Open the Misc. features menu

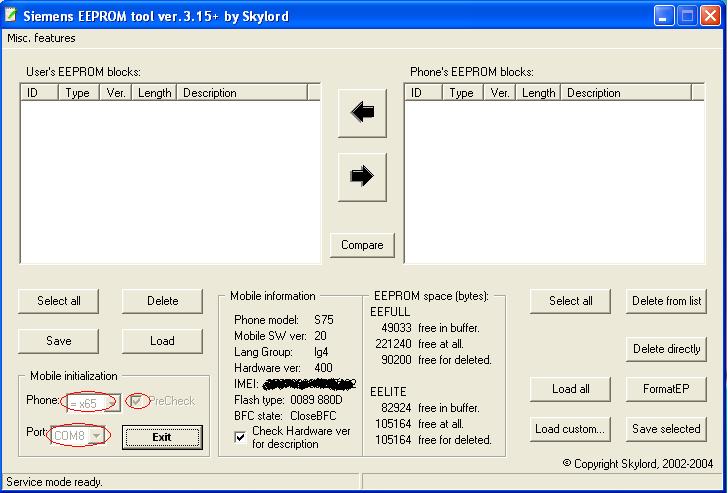[x=41, y=38]
